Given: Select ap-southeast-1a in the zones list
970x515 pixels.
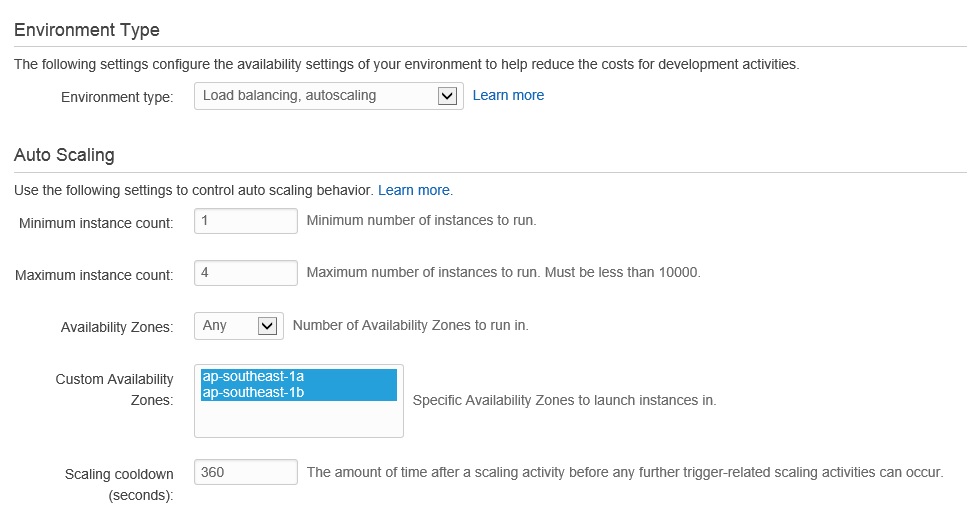Looking at the screenshot, I should [x=298, y=376].
